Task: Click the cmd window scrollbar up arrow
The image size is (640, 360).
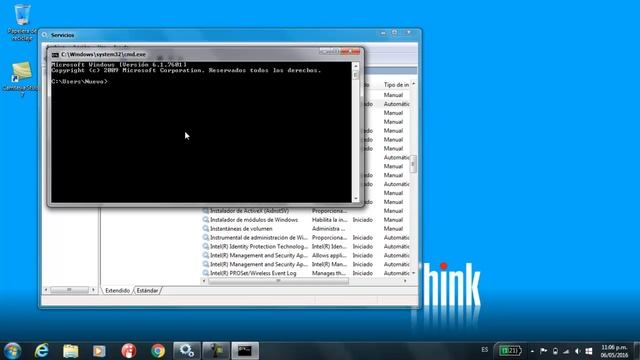Action: [x=356, y=66]
